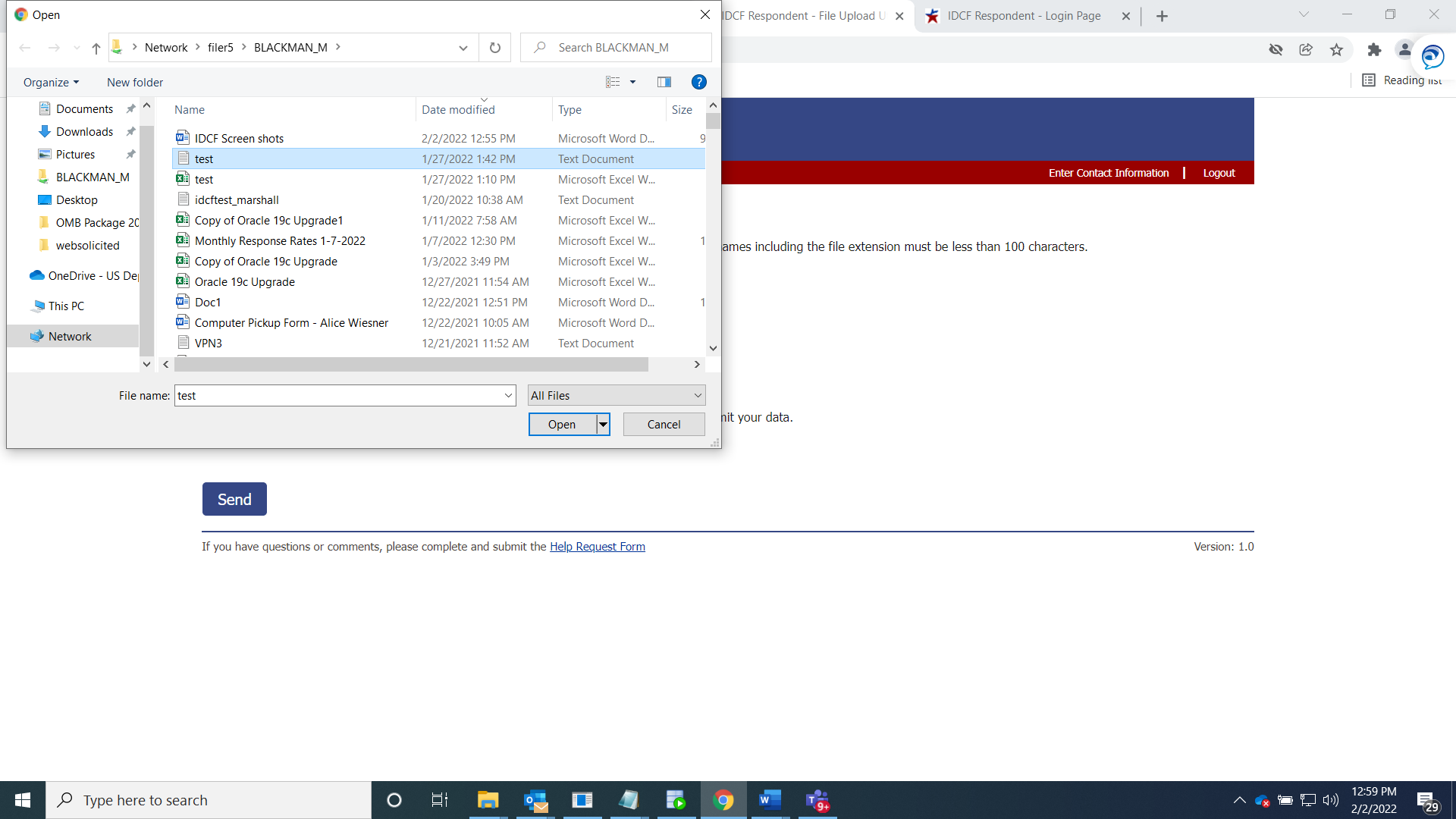Bookmark page with the star icon
The image size is (1456, 819).
tap(1336, 50)
